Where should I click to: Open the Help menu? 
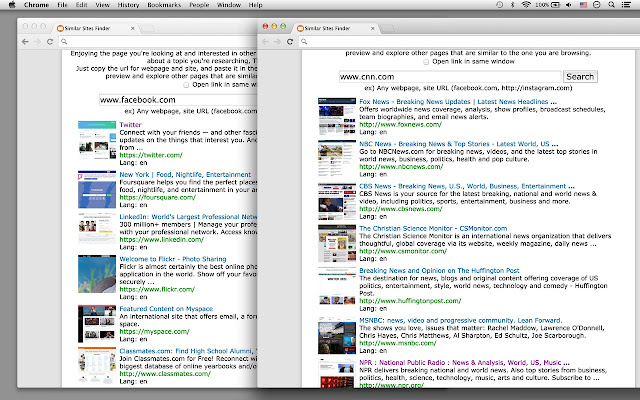[x=256, y=5]
